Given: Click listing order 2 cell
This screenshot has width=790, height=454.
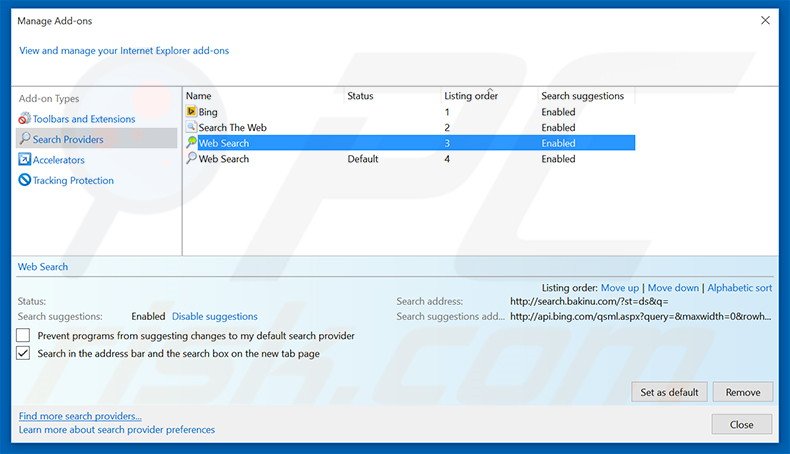Looking at the screenshot, I should click(447, 127).
